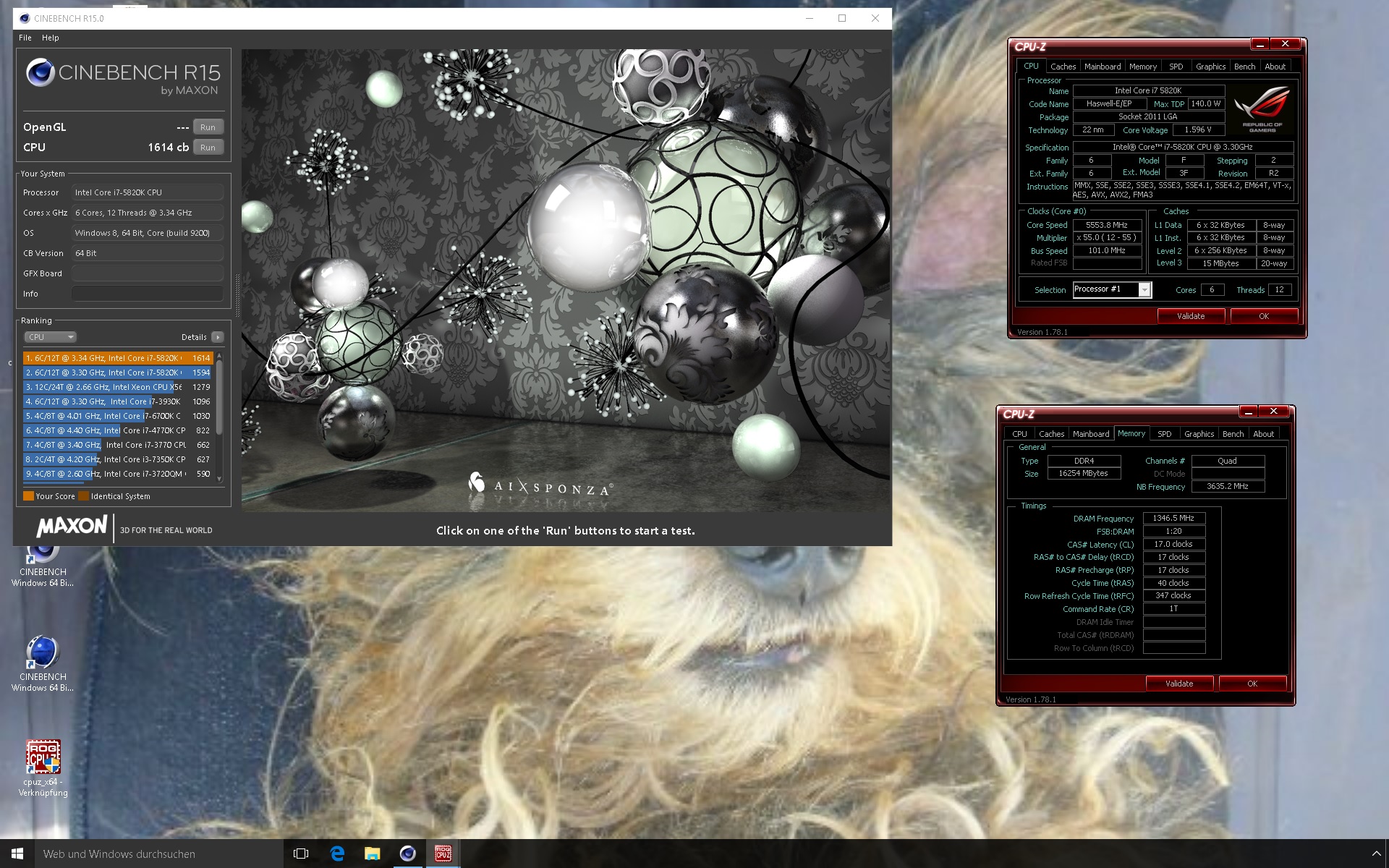Click the Cinebench title bar app icon
Viewport: 1389px width, 868px height.
[25, 18]
